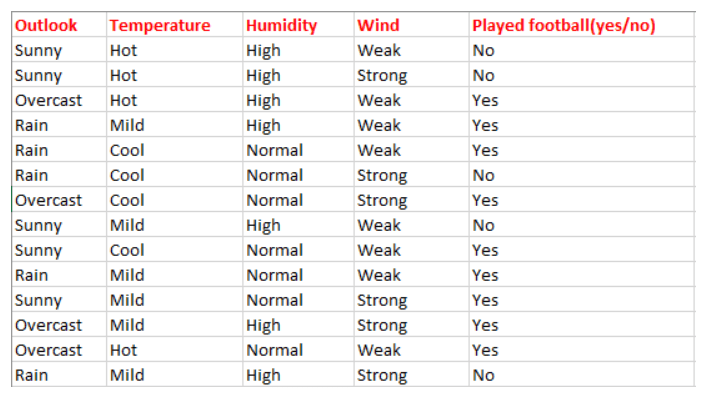Screen dimensions: 709x403
Task: Select the topmost "Strong" wind cell
Action: click(383, 75)
